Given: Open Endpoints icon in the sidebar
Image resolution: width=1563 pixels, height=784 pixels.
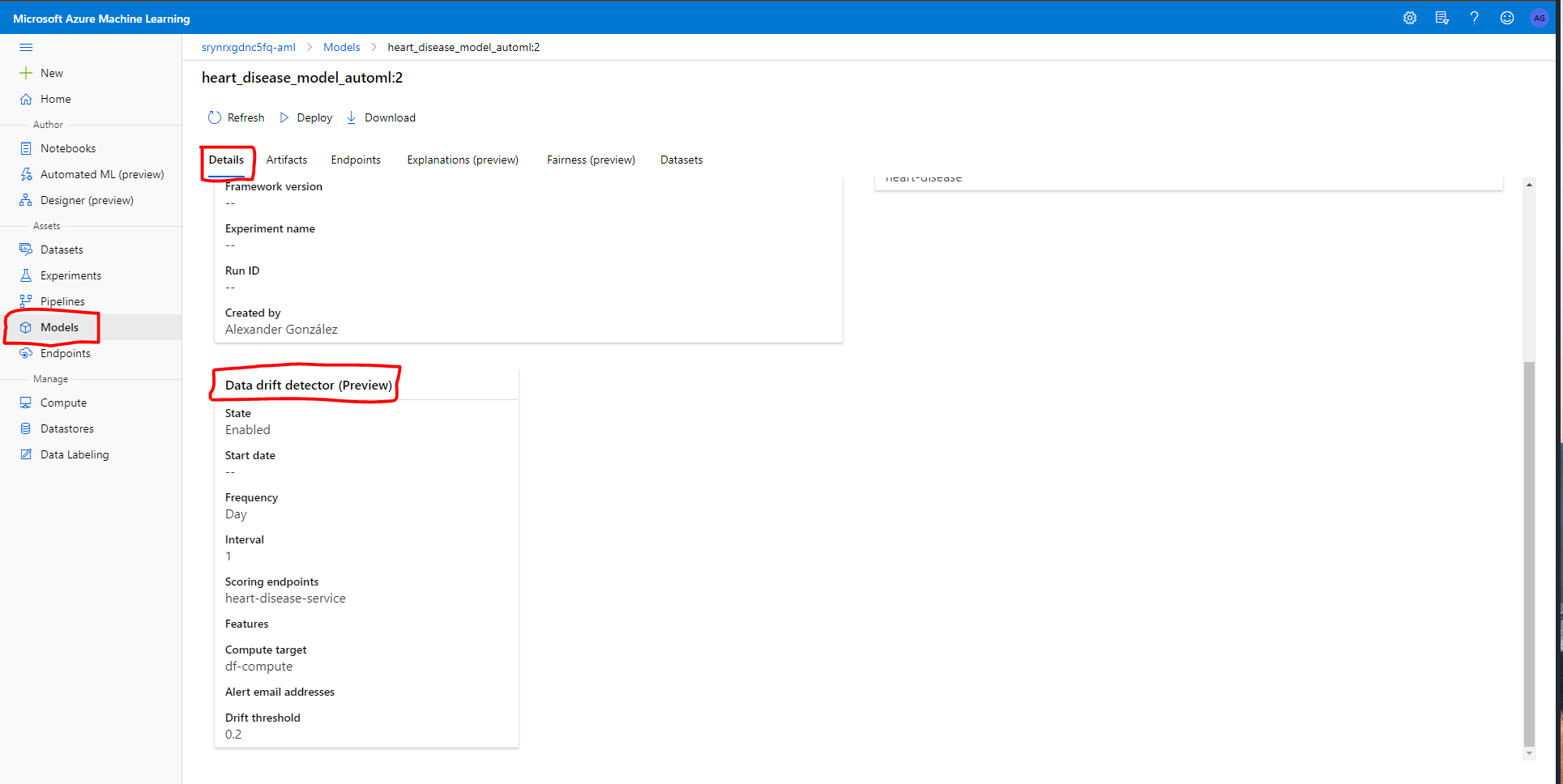Looking at the screenshot, I should pyautogui.click(x=26, y=353).
